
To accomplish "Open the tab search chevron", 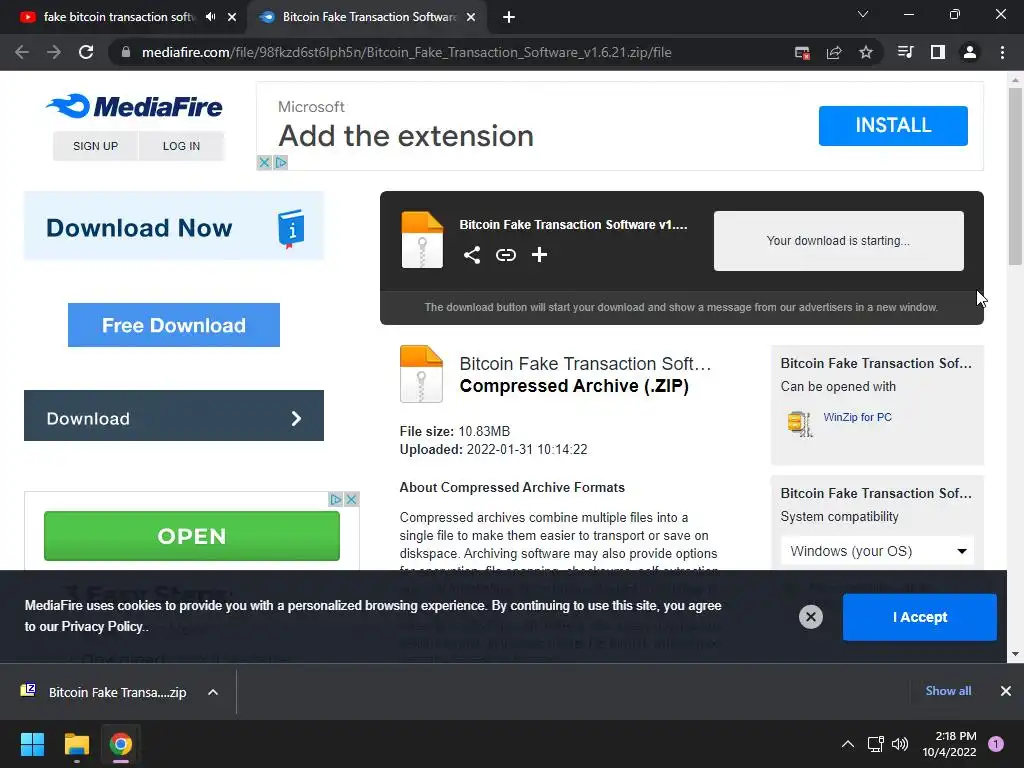I will [x=863, y=14].
